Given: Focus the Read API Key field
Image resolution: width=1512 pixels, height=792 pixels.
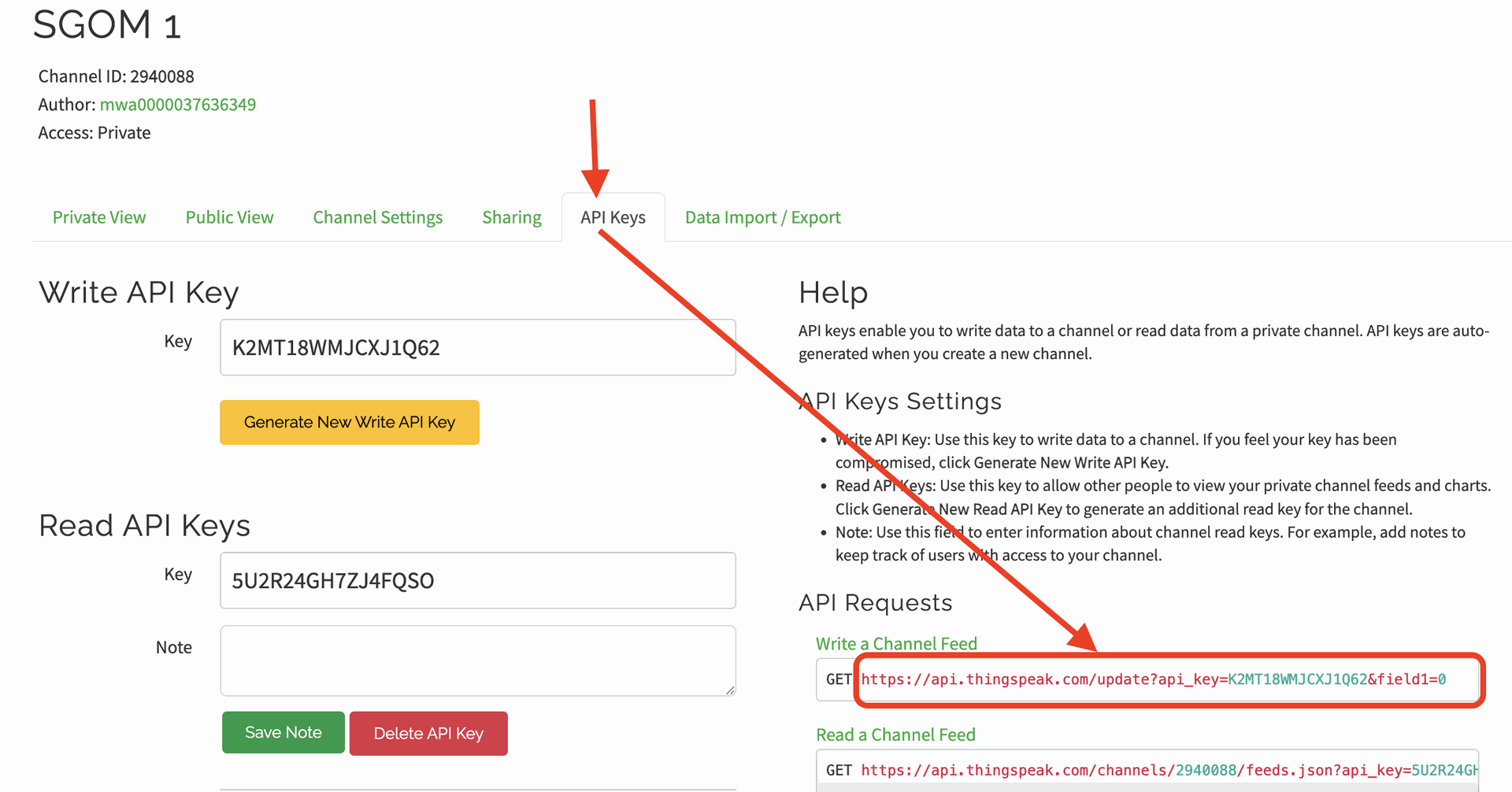Looking at the screenshot, I should pyautogui.click(x=477, y=580).
